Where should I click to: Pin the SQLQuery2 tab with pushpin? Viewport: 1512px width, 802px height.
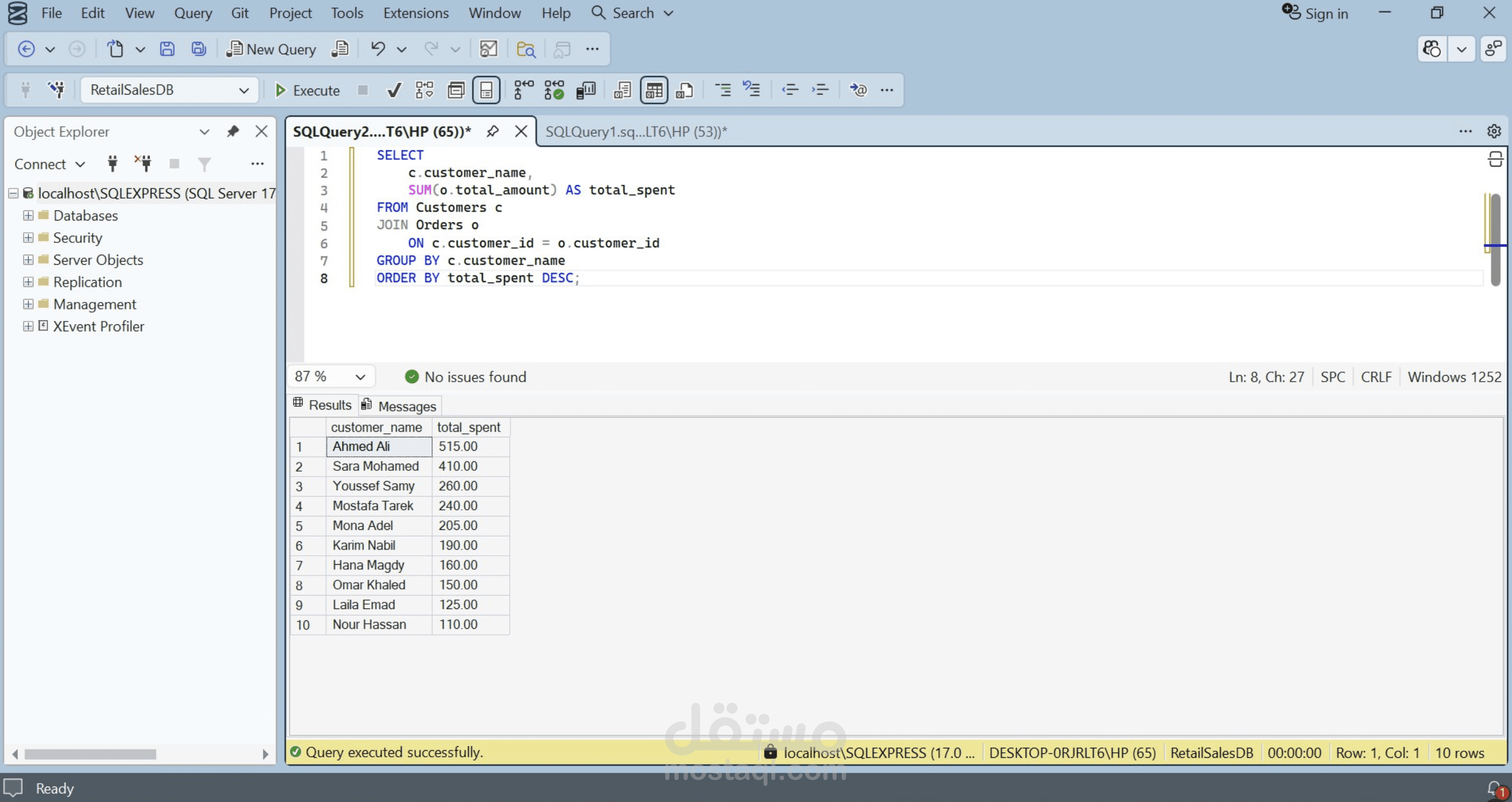click(x=492, y=131)
